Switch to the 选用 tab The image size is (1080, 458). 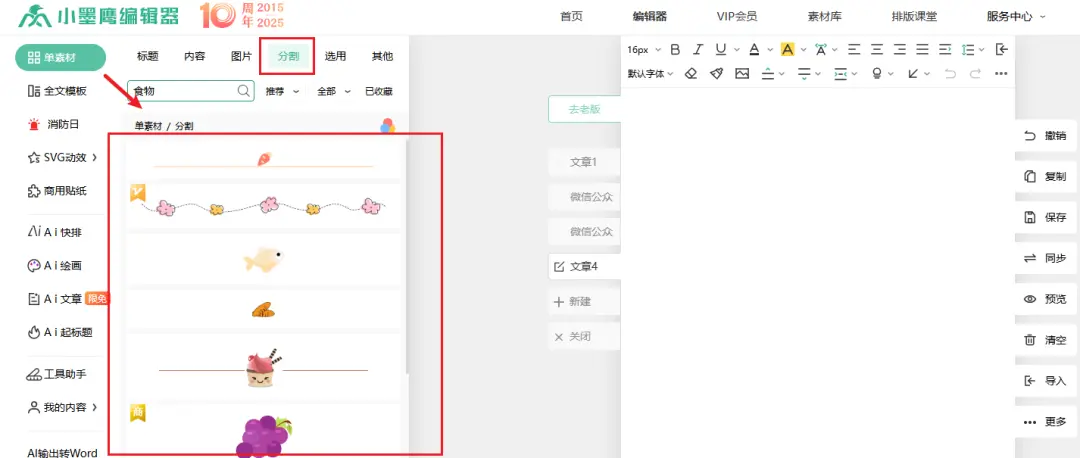(335, 56)
